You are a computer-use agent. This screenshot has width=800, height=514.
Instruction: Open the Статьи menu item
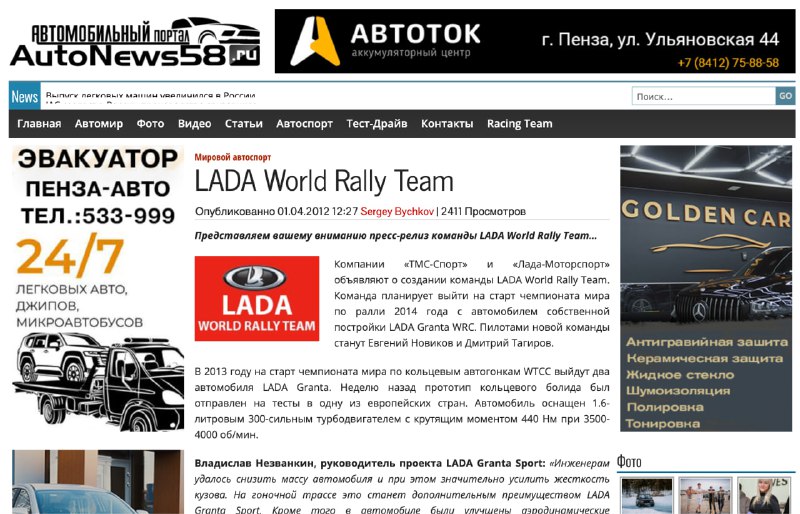click(244, 124)
